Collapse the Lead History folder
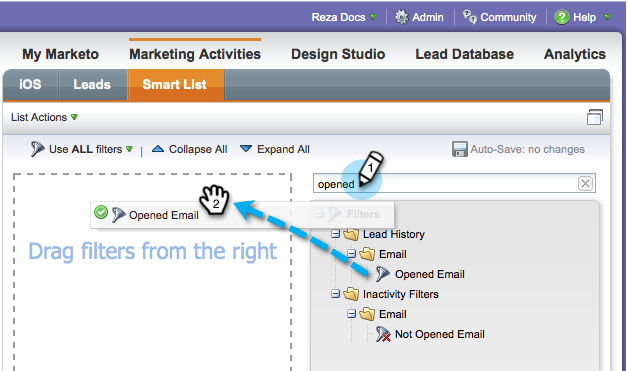The height and width of the screenshot is (371, 627). 335,234
